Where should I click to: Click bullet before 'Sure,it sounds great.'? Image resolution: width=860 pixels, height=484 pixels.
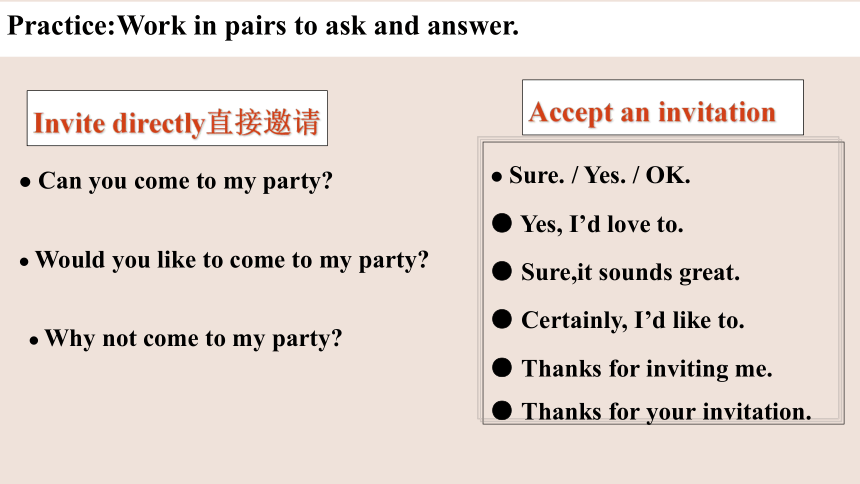(x=502, y=271)
